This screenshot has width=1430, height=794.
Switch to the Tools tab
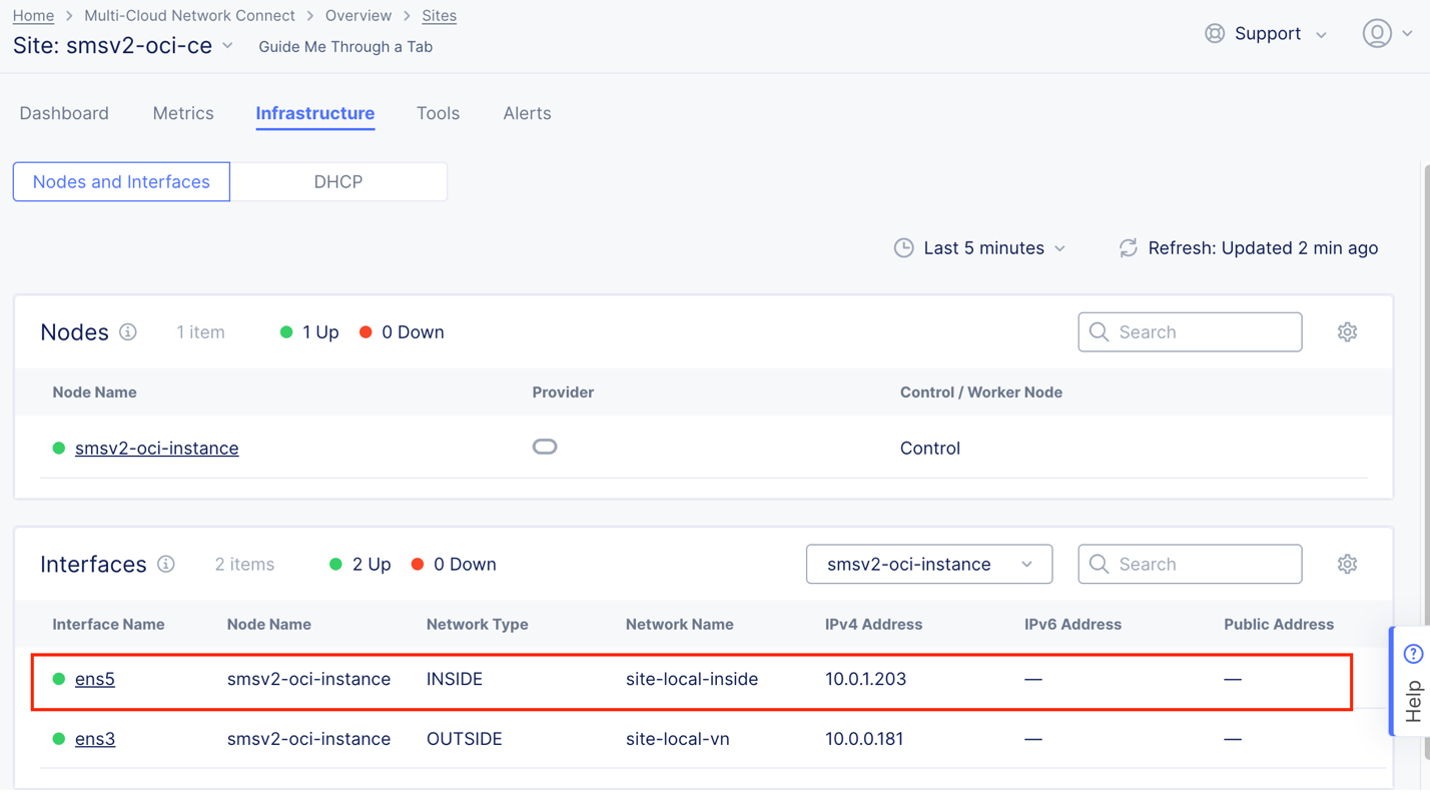pos(437,113)
